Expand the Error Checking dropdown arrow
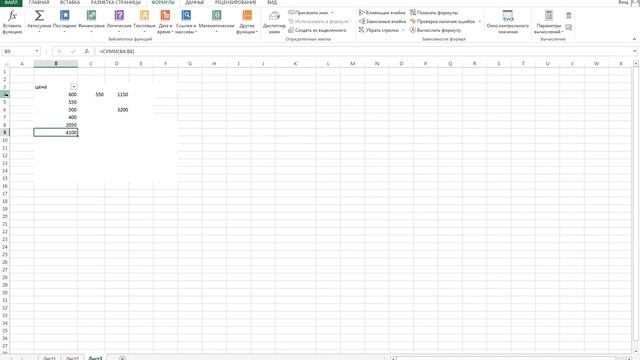The height and width of the screenshot is (360, 640). [480, 21]
